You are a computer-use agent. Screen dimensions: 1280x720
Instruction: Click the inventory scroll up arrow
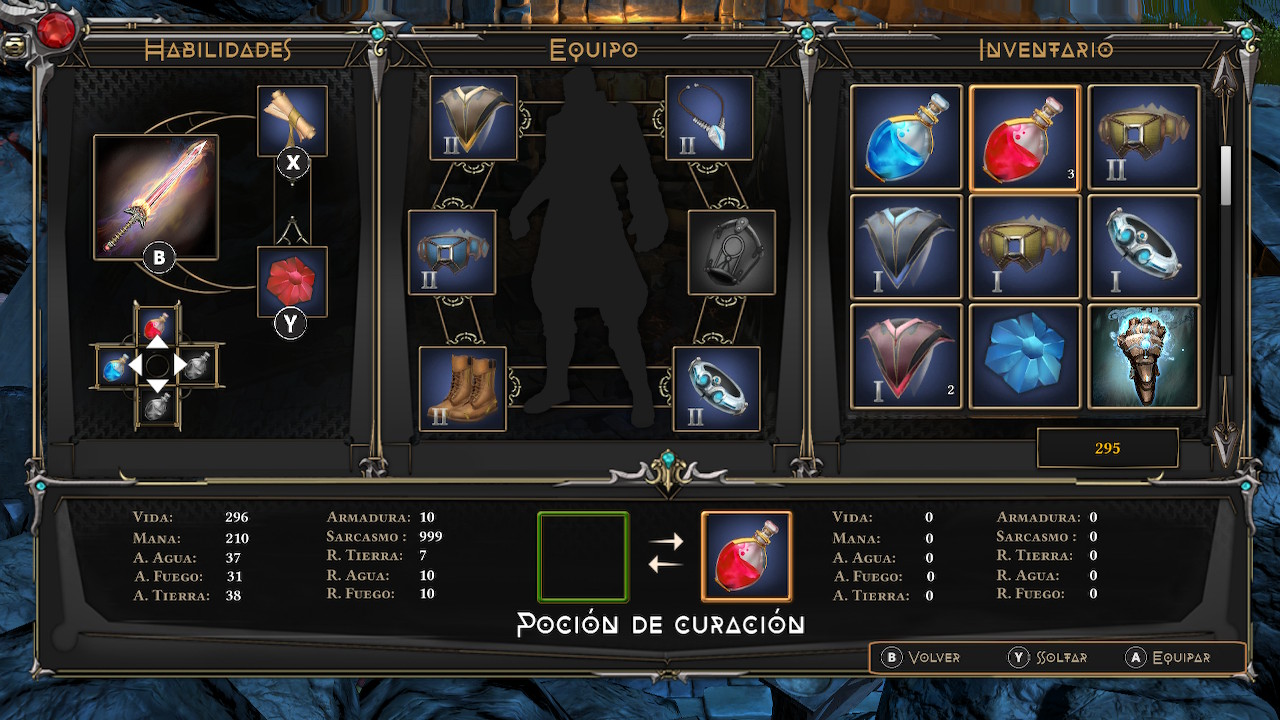[1226, 75]
